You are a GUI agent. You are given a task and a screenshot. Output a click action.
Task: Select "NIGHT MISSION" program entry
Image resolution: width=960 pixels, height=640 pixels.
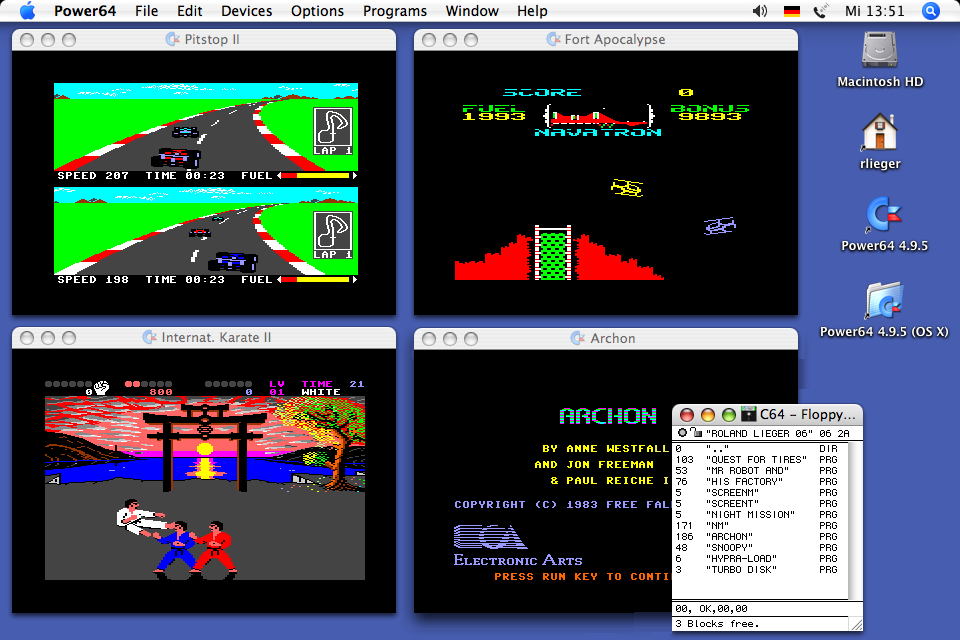point(759,514)
